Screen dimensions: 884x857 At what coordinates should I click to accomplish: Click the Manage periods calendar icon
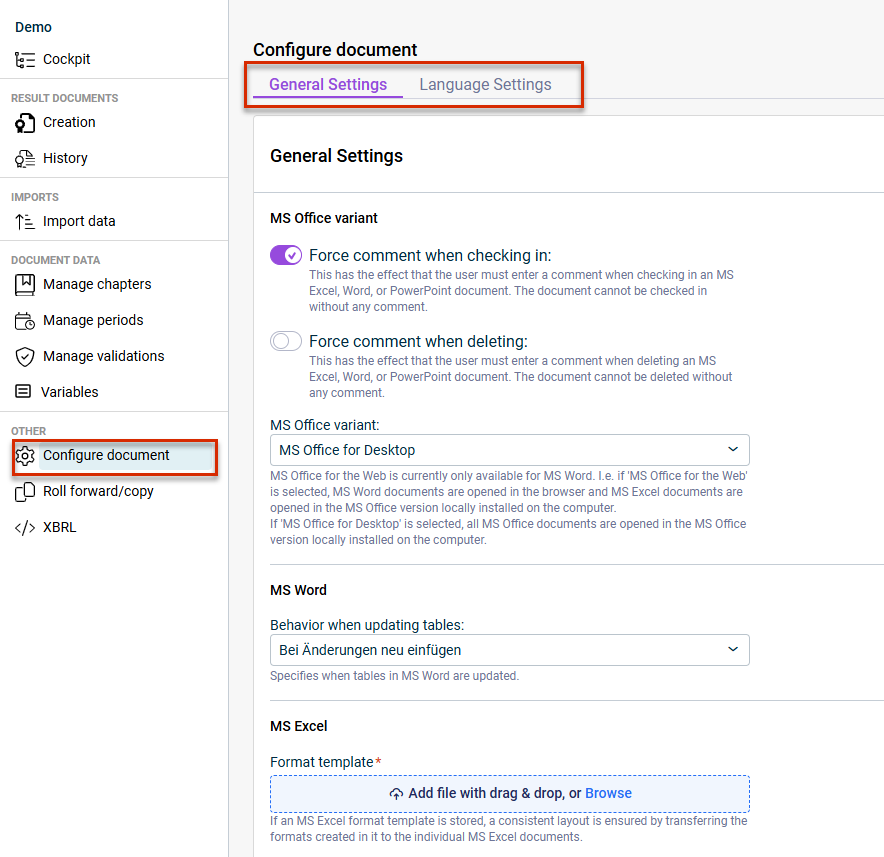tap(24, 321)
